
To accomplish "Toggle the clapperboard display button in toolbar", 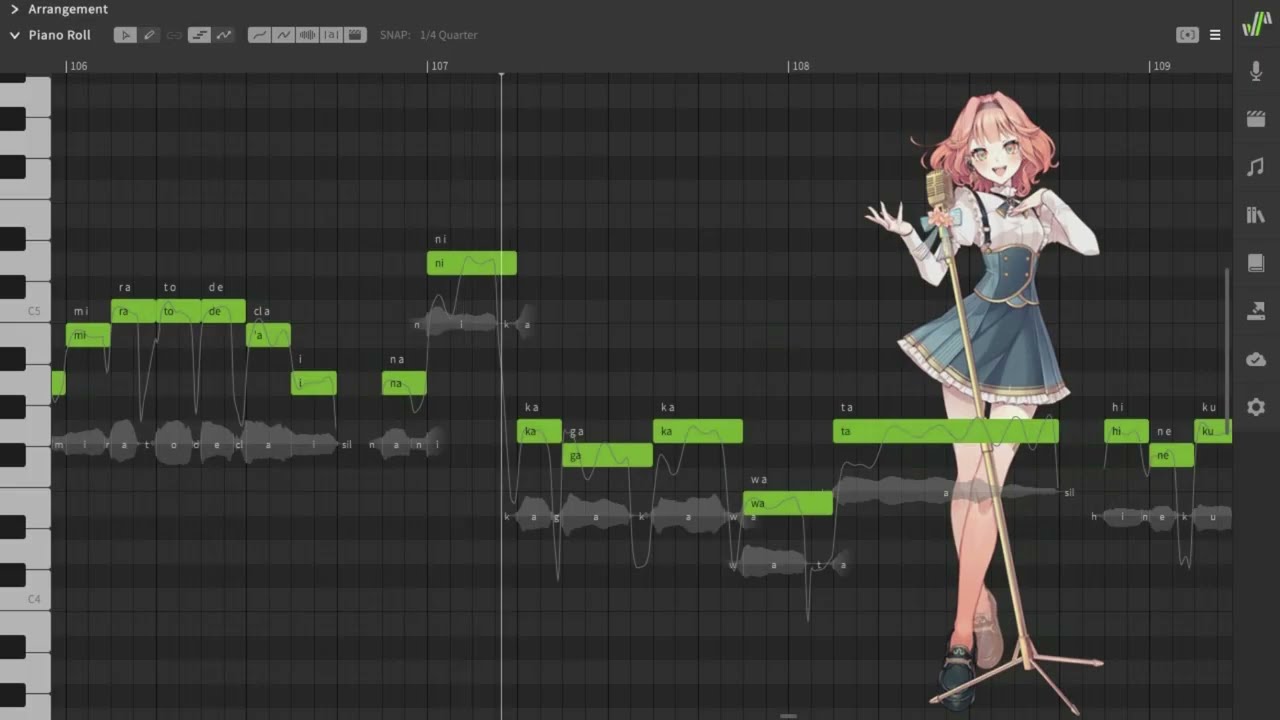I will coord(355,35).
